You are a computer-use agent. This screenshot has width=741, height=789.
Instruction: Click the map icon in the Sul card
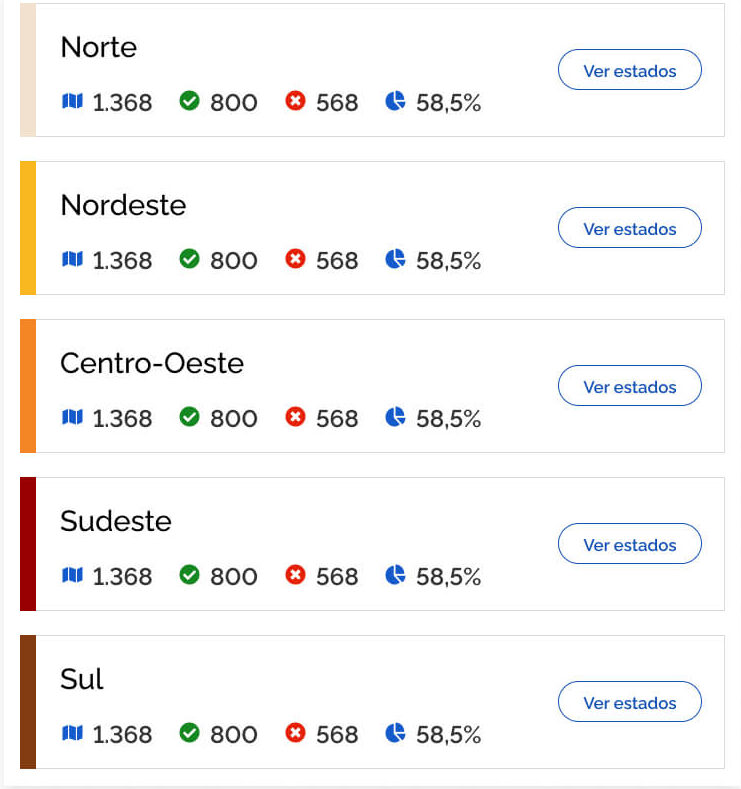(72, 733)
